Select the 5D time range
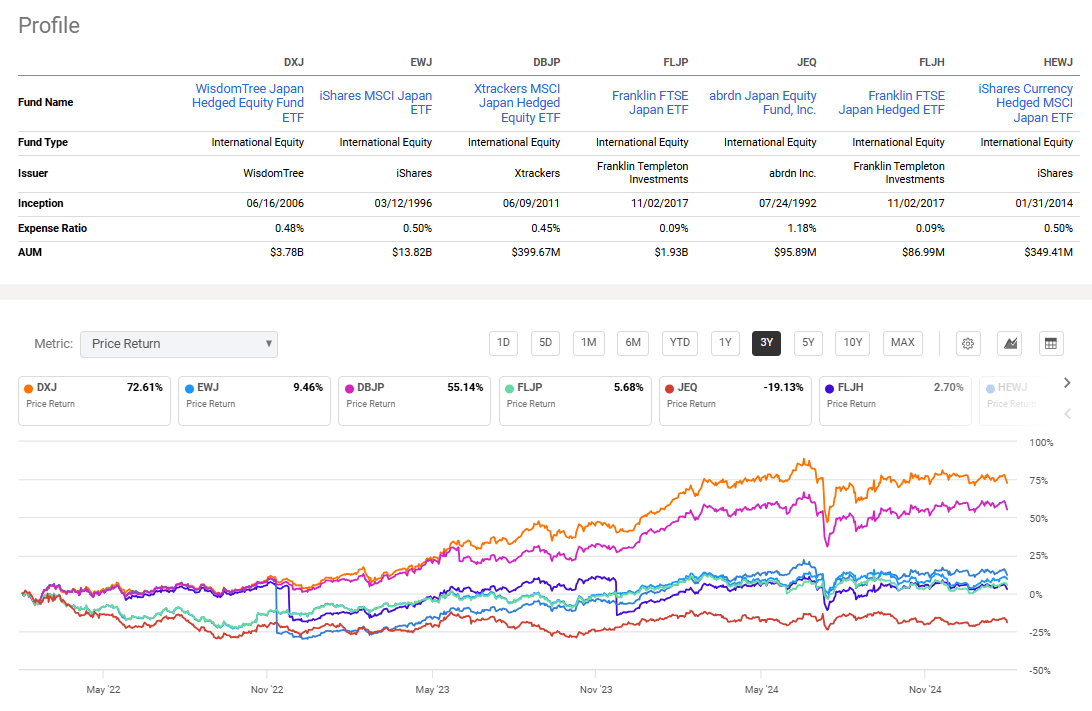Viewport: 1092px width, 711px height. click(x=545, y=342)
